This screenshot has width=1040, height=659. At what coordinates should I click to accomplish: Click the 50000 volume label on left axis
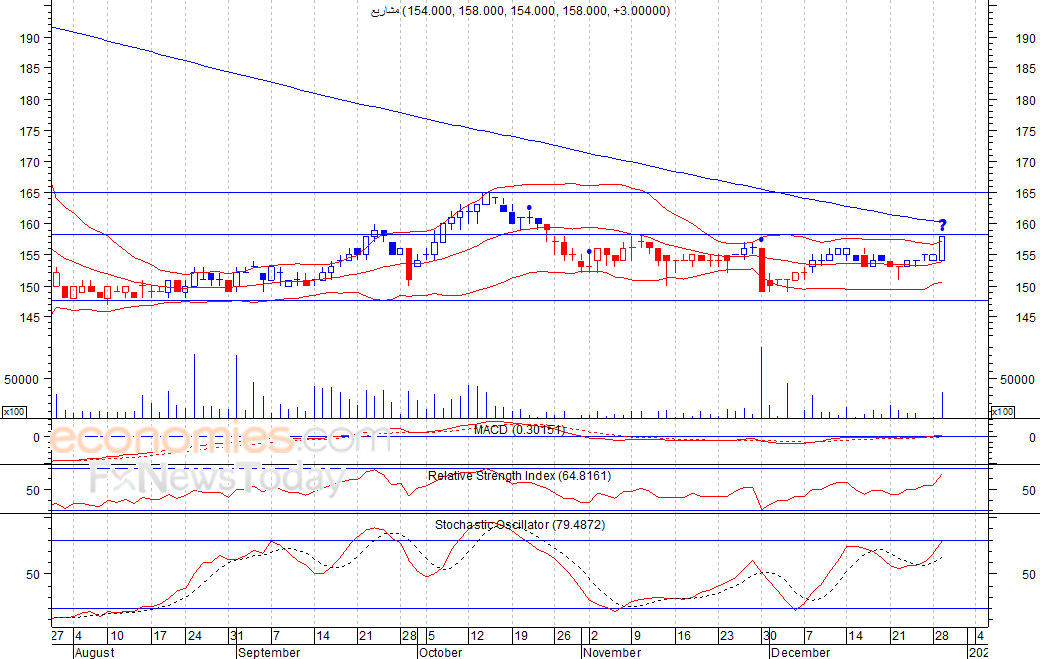pos(22,379)
